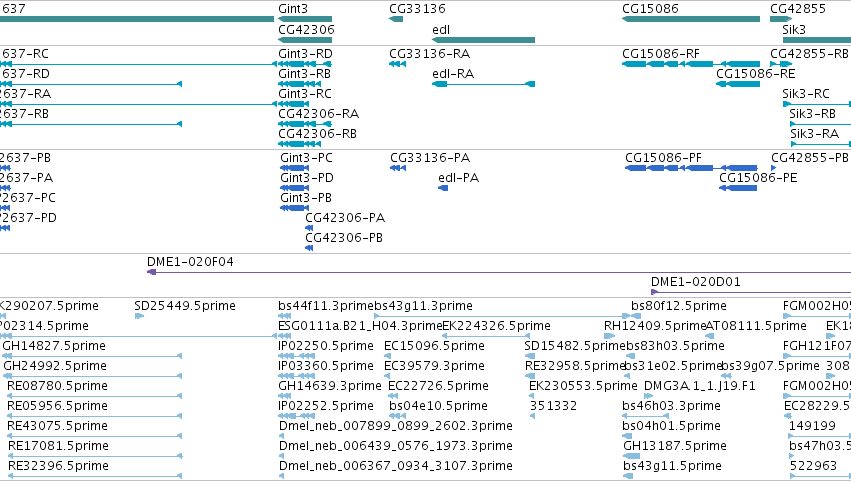Click EST EK230553.5prime
The width and height of the screenshot is (851, 481).
pos(583,387)
